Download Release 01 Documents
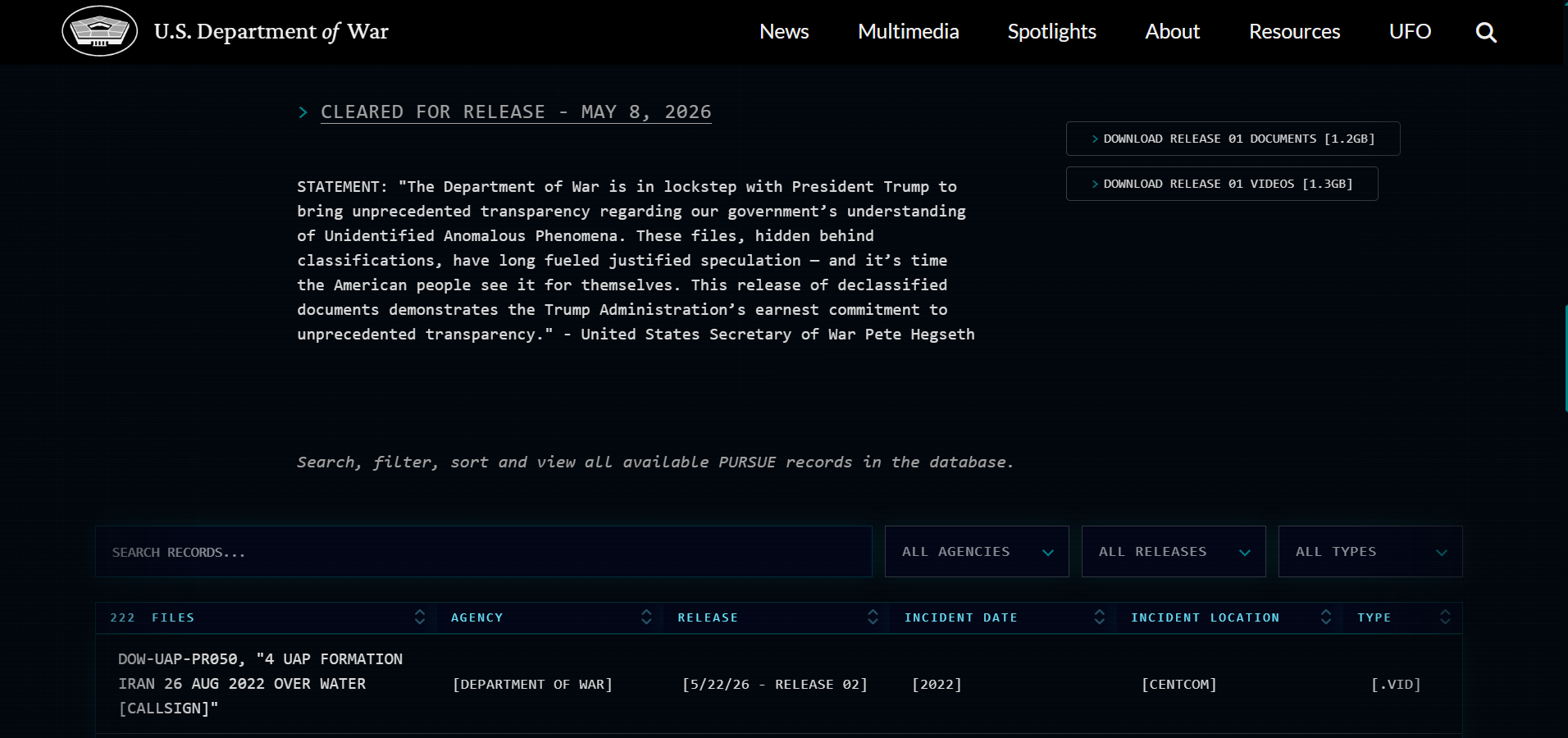Screen dimensions: 1568x738 click(x=1233, y=139)
